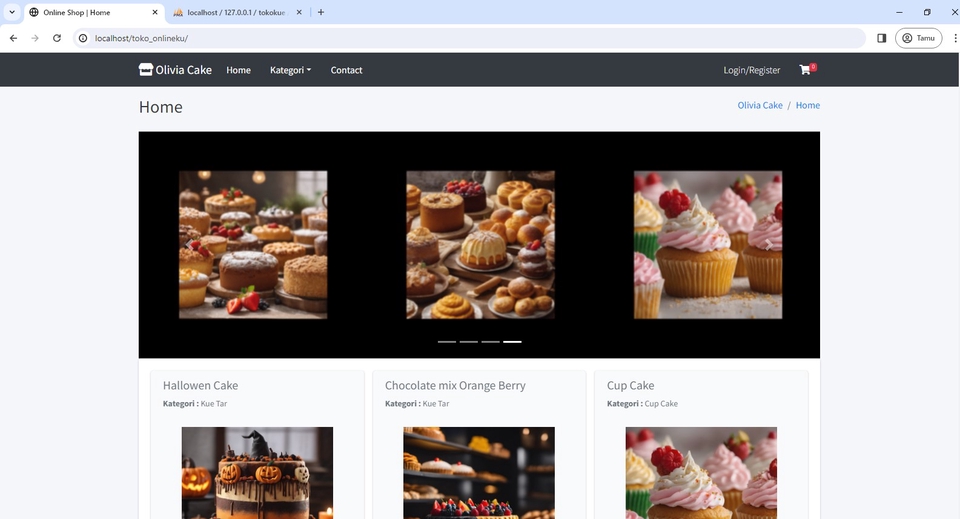Open the browser side panel icon
The width and height of the screenshot is (960, 519).
click(x=882, y=38)
